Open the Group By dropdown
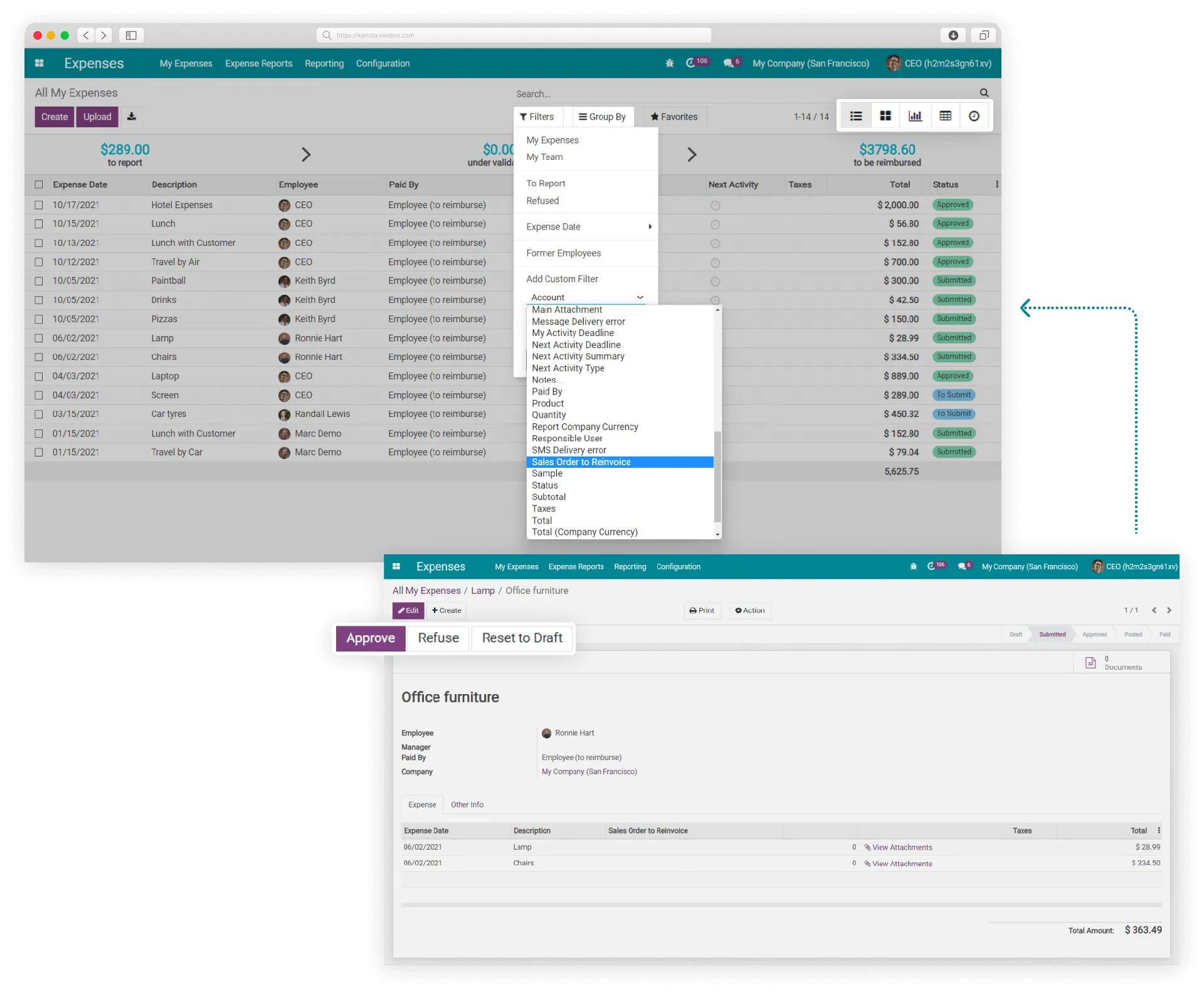The height and width of the screenshot is (992, 1204). [602, 117]
